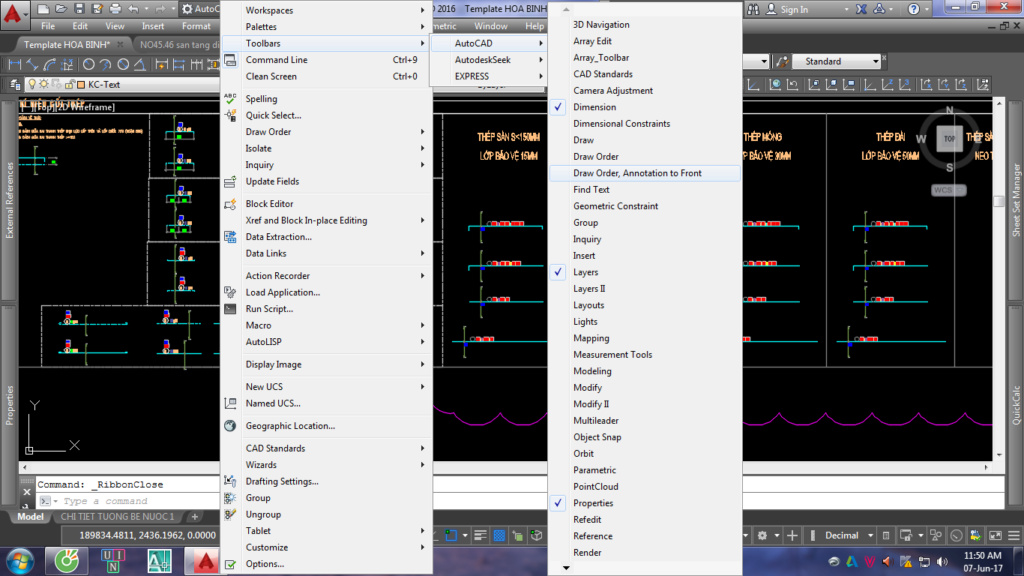Enable the Modify toolbar
Viewport: 1024px width, 576px height.
click(x=645, y=387)
